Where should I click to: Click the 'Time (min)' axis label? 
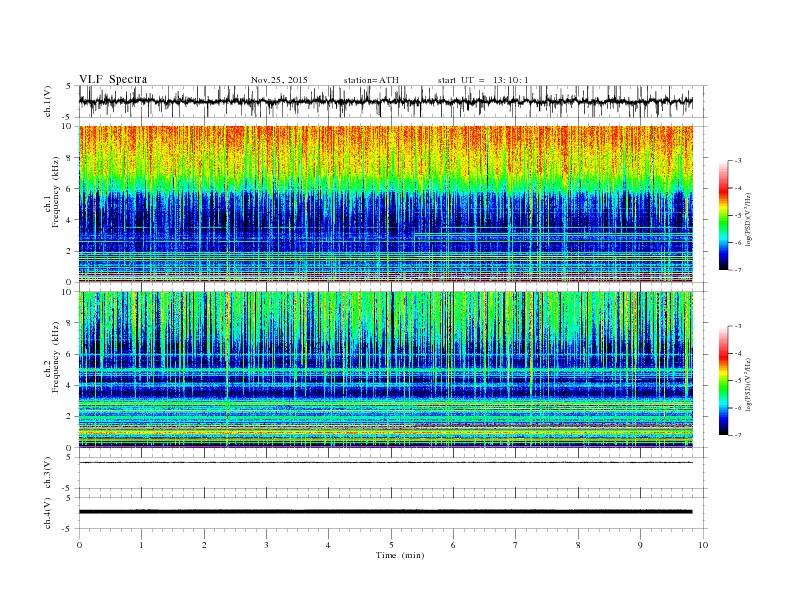(400, 555)
